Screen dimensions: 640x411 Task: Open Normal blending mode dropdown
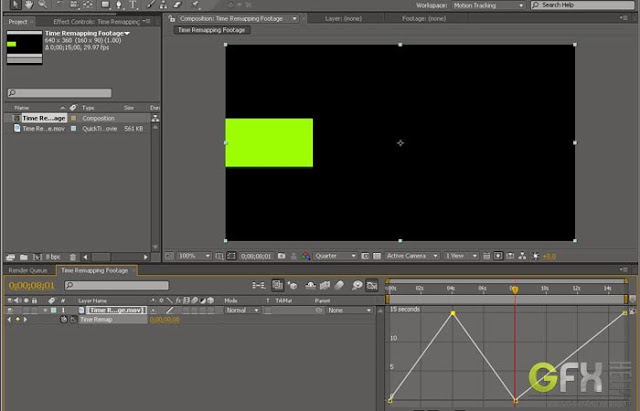pyautogui.click(x=242, y=310)
